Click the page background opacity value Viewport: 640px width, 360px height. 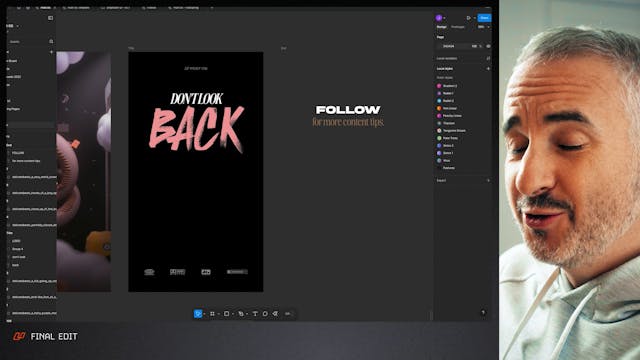(475, 46)
